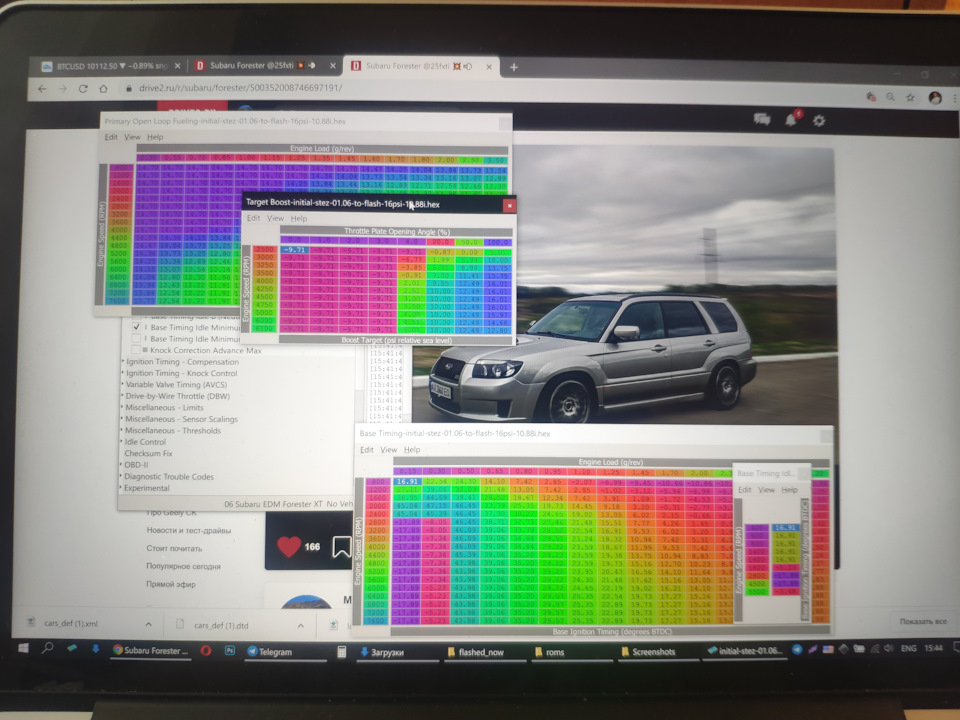Image resolution: width=960 pixels, height=720 pixels.
Task: Bookmark the page with the star icon
Action: tap(910, 97)
